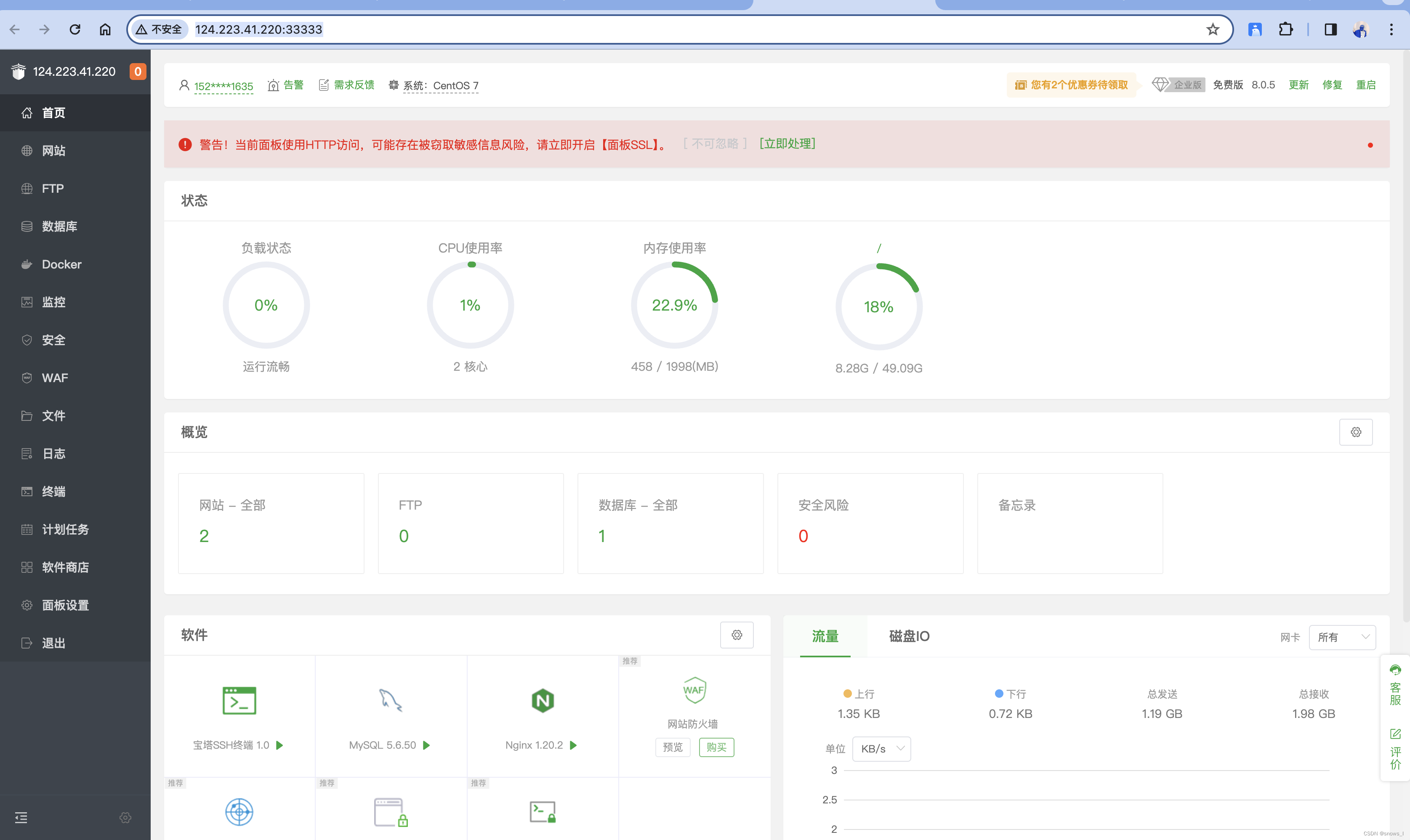The image size is (1410, 840).
Task: Click disk / 18% gauge
Action: pyautogui.click(x=879, y=307)
